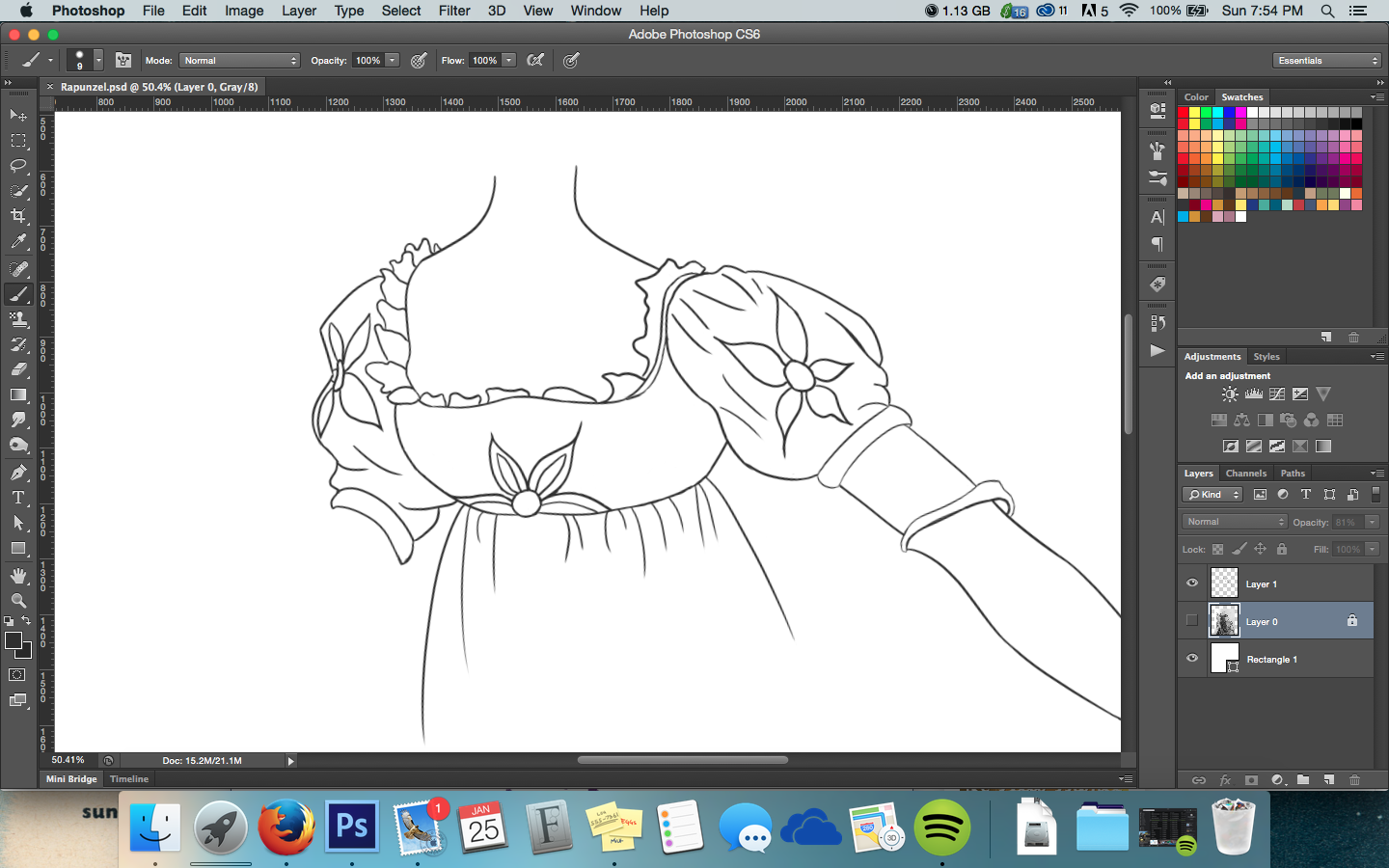Select the History Brush tool
This screenshot has height=868, width=1389.
[18, 344]
